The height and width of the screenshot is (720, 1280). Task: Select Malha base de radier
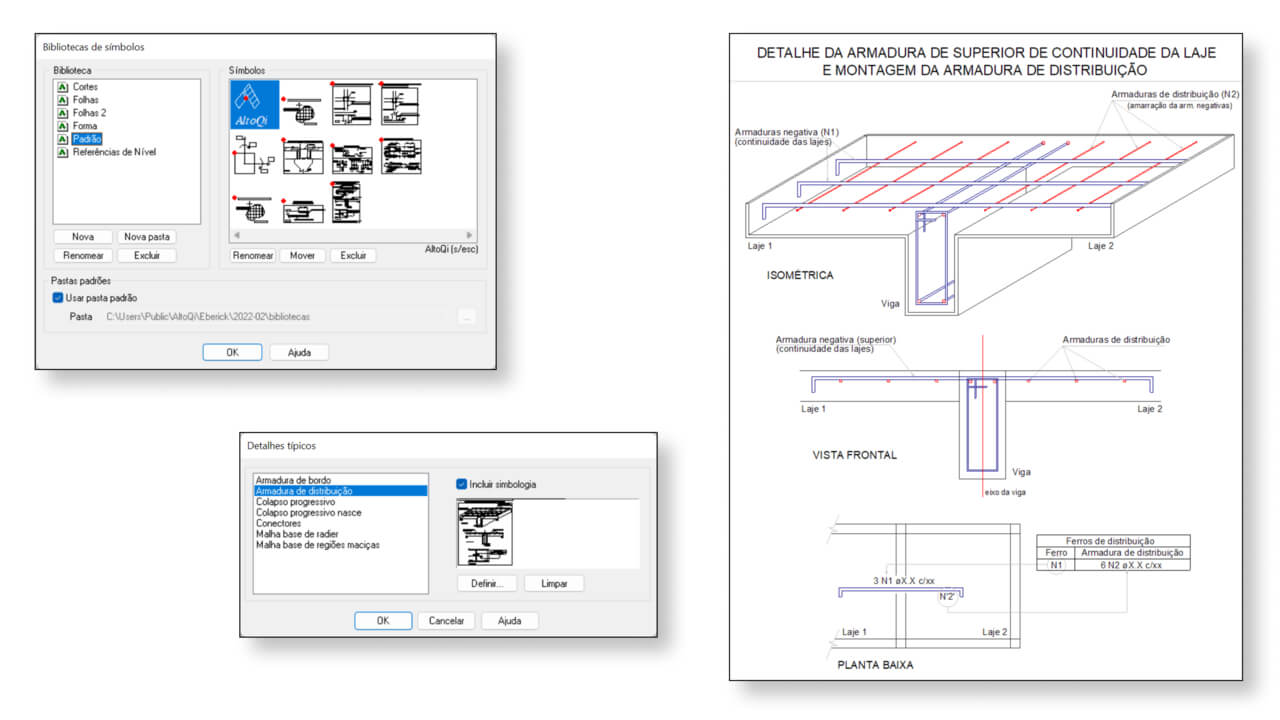pyautogui.click(x=341, y=534)
